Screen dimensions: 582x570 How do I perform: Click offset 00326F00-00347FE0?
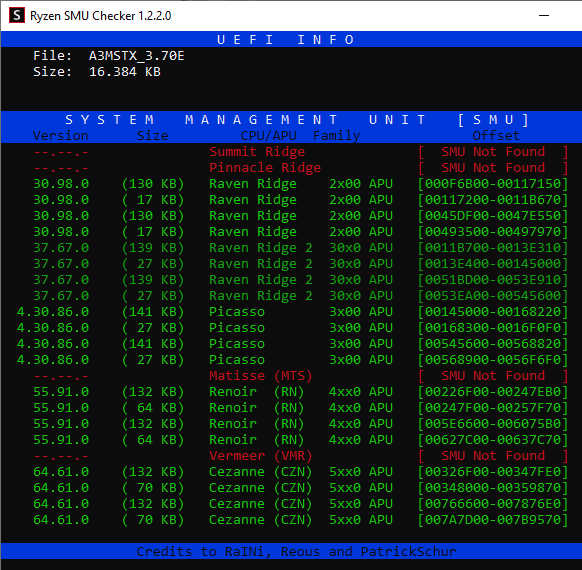pos(493,472)
